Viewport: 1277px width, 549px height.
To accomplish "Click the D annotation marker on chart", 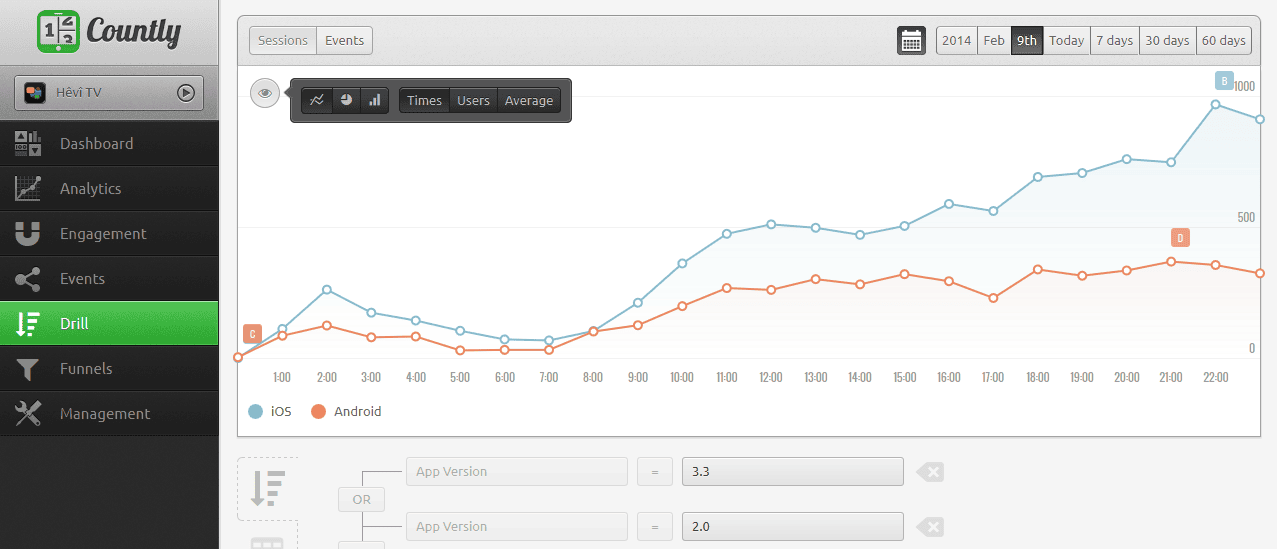I will pos(1180,238).
